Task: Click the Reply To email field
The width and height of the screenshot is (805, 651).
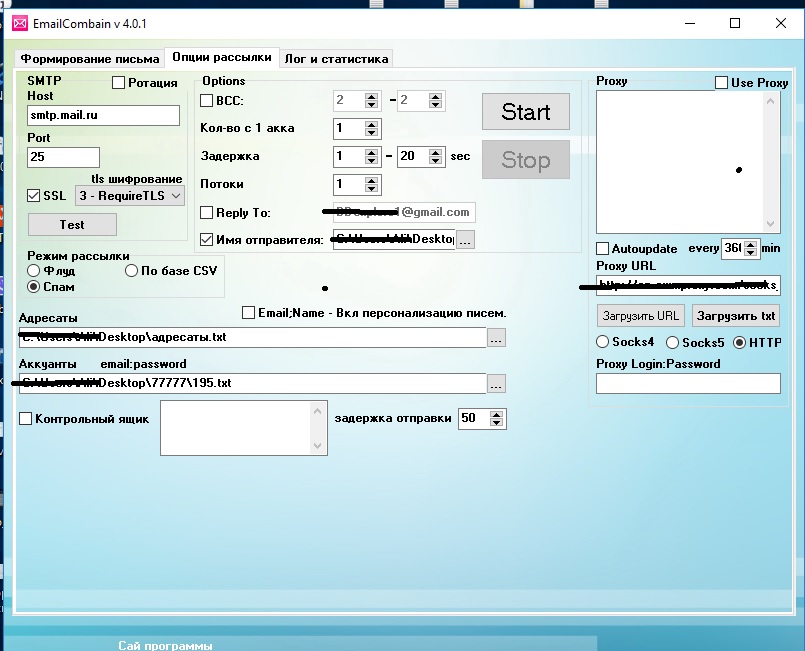Action: pos(404,212)
